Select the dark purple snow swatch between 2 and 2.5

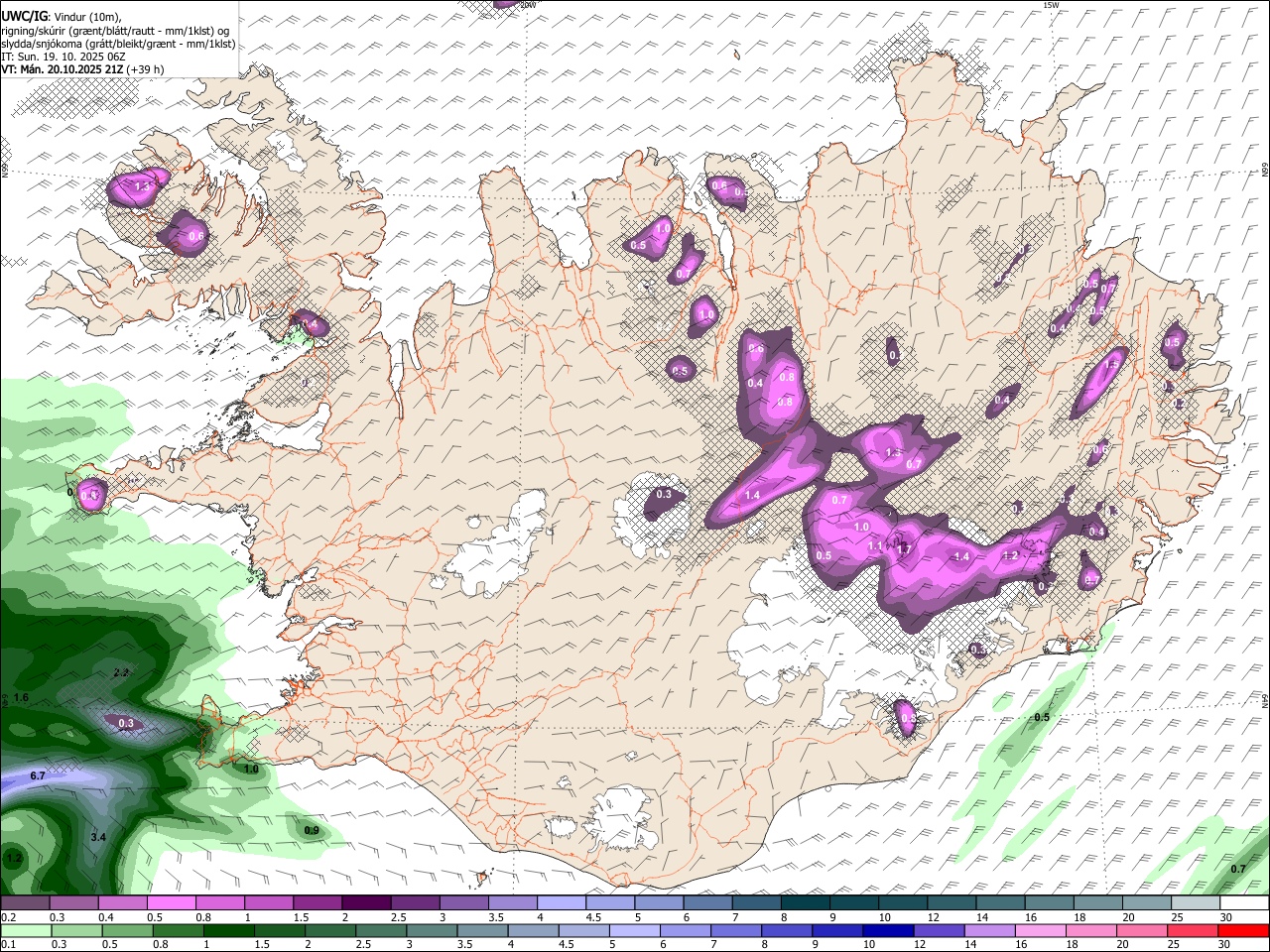point(365,903)
